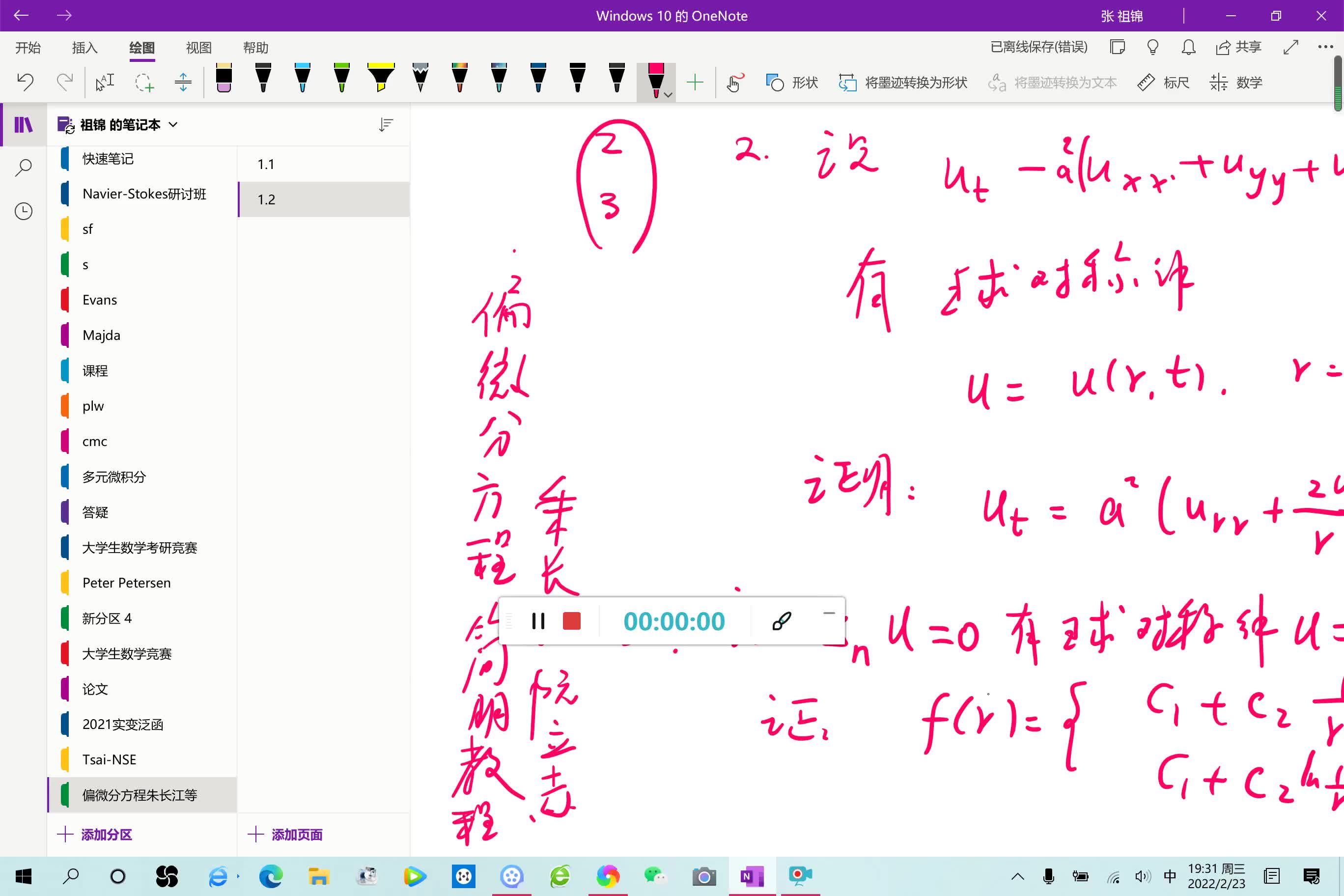Open the 视图 ribbon tab
Viewport: 1344px width, 896px height.
tap(199, 48)
